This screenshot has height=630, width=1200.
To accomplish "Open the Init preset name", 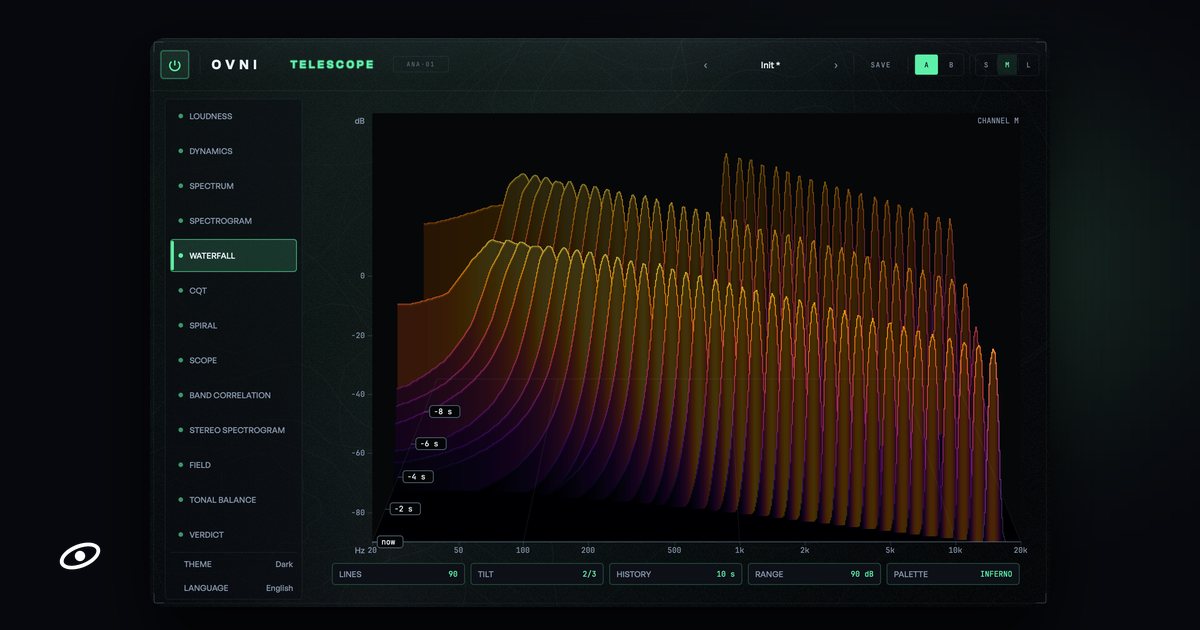I will [x=770, y=65].
